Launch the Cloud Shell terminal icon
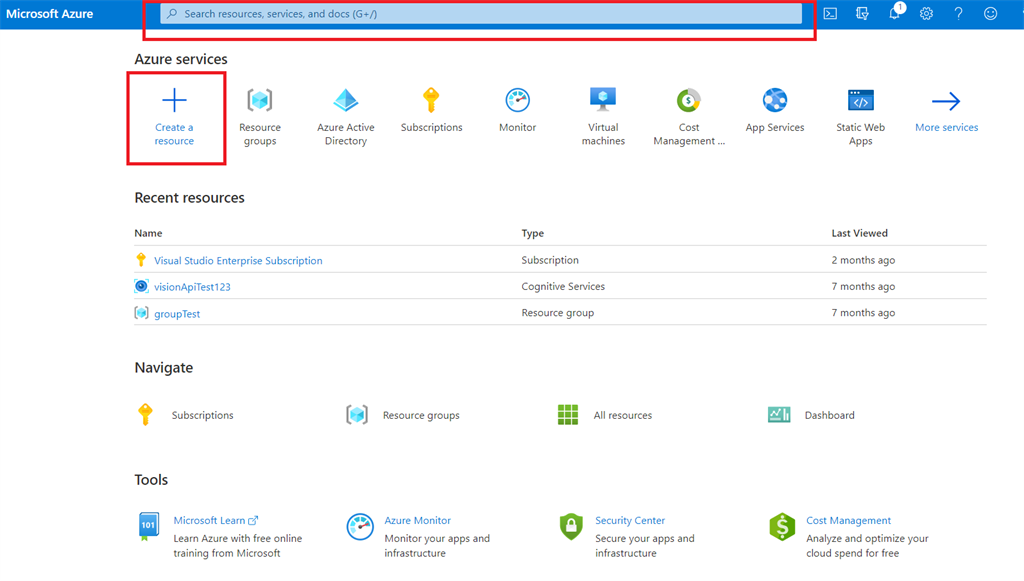Image resolution: width=1024 pixels, height=581 pixels. [830, 13]
